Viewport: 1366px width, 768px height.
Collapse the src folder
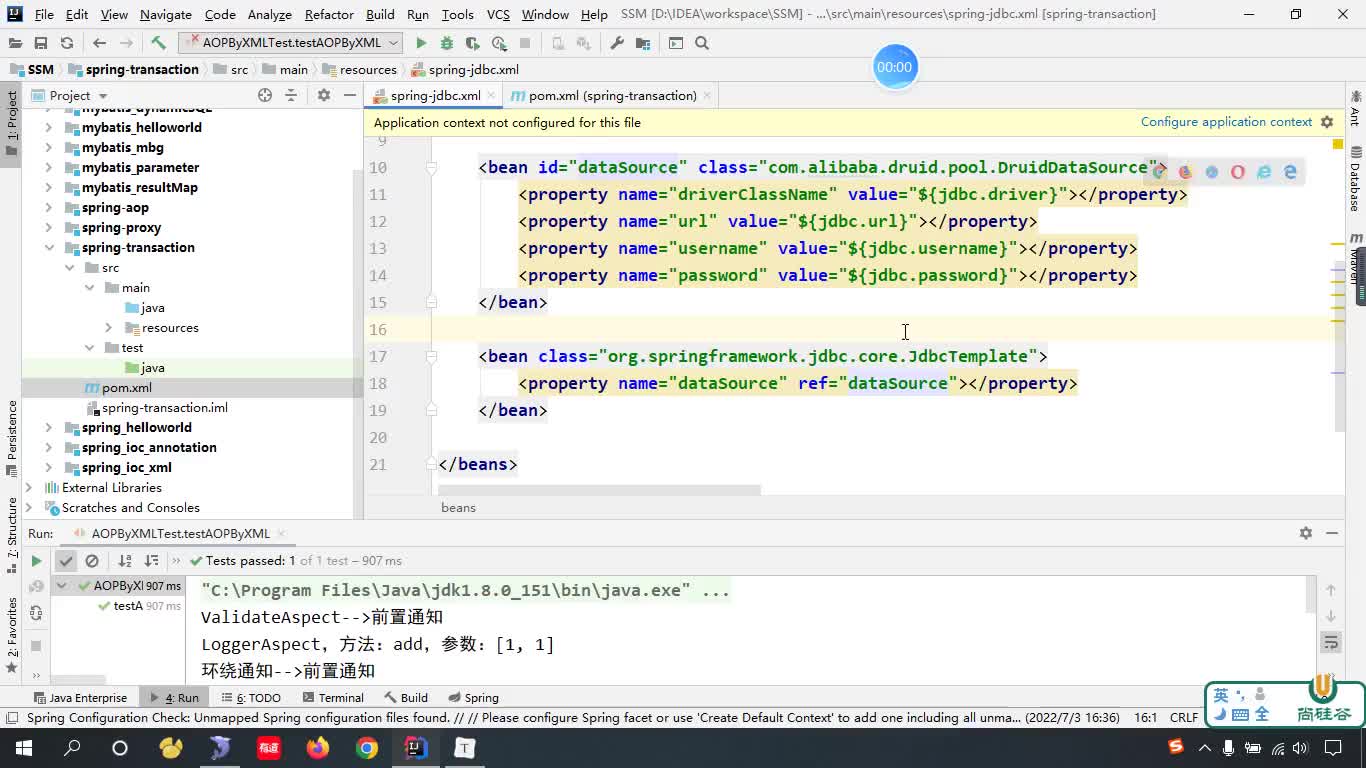[69, 268]
